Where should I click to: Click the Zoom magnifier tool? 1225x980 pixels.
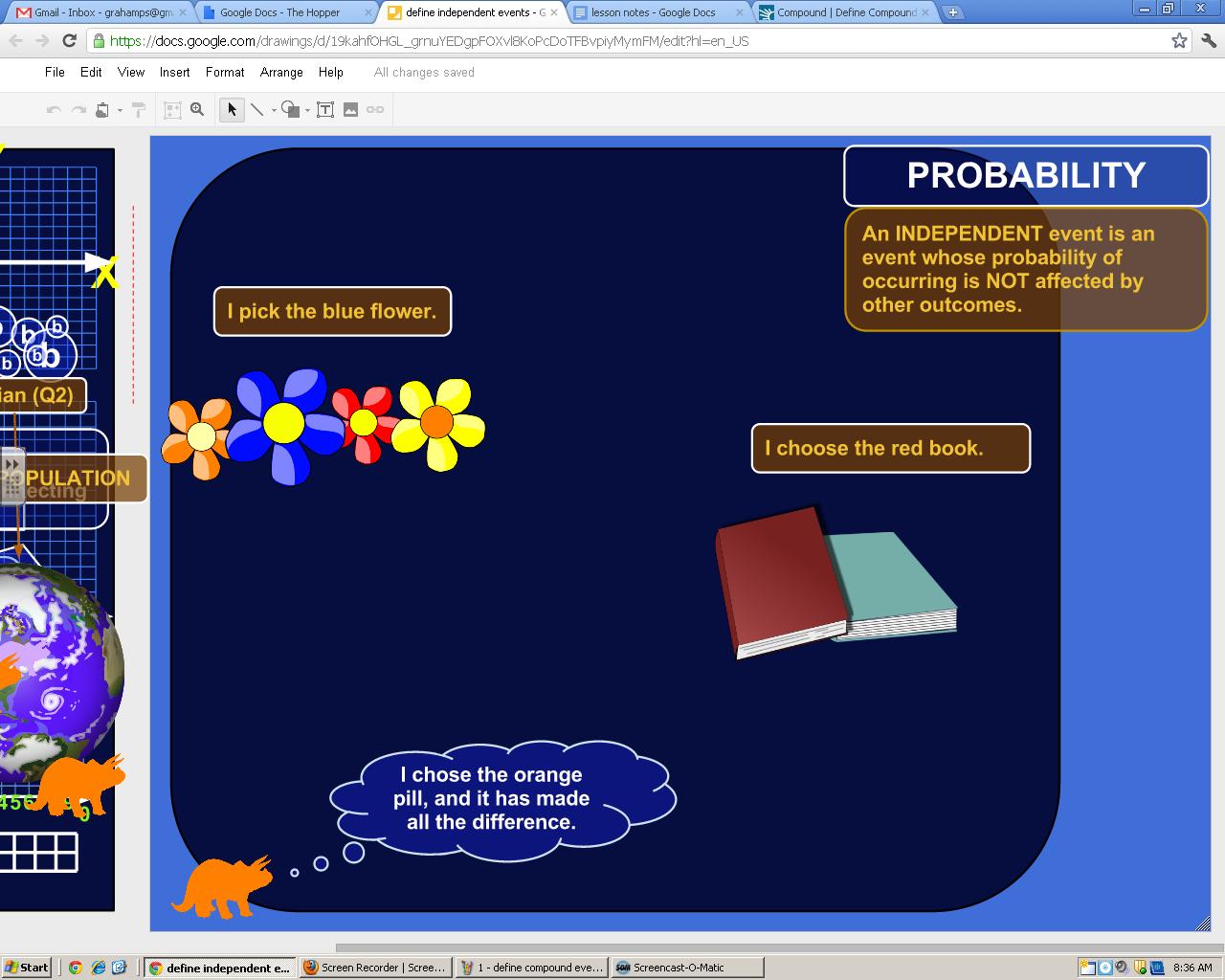[197, 110]
